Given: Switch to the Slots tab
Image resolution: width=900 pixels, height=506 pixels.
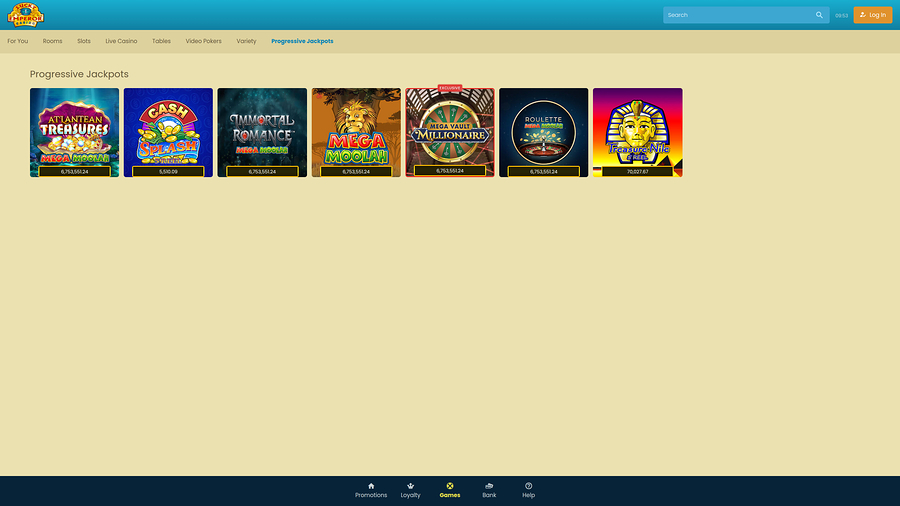Looking at the screenshot, I should [84, 41].
